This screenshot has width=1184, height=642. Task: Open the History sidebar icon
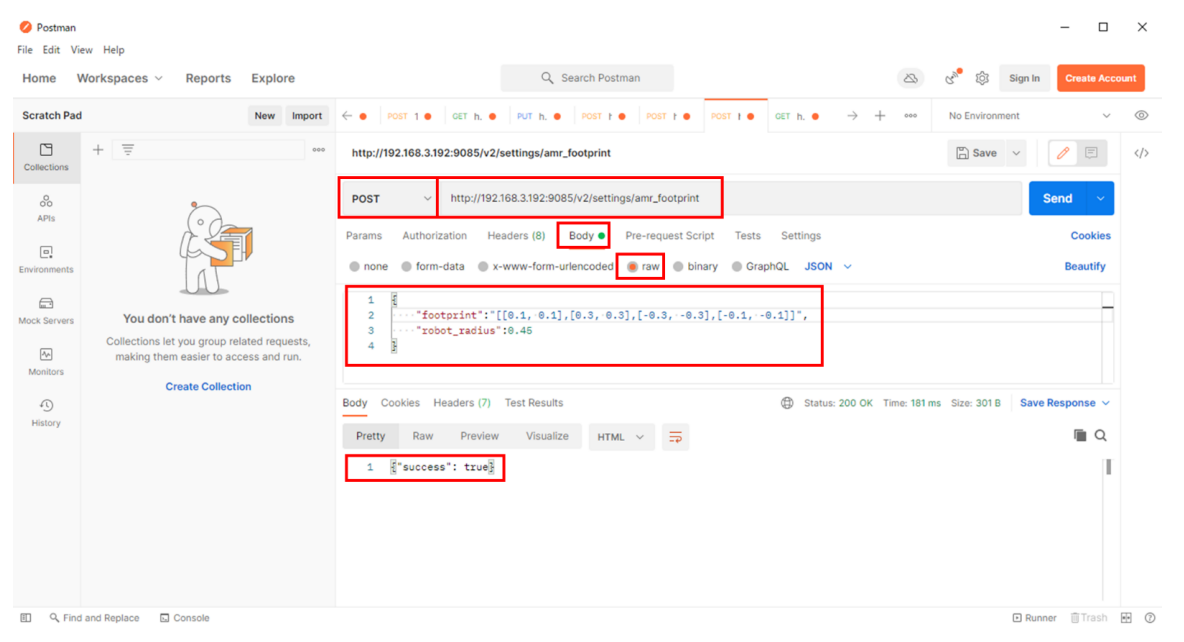pyautogui.click(x=46, y=412)
